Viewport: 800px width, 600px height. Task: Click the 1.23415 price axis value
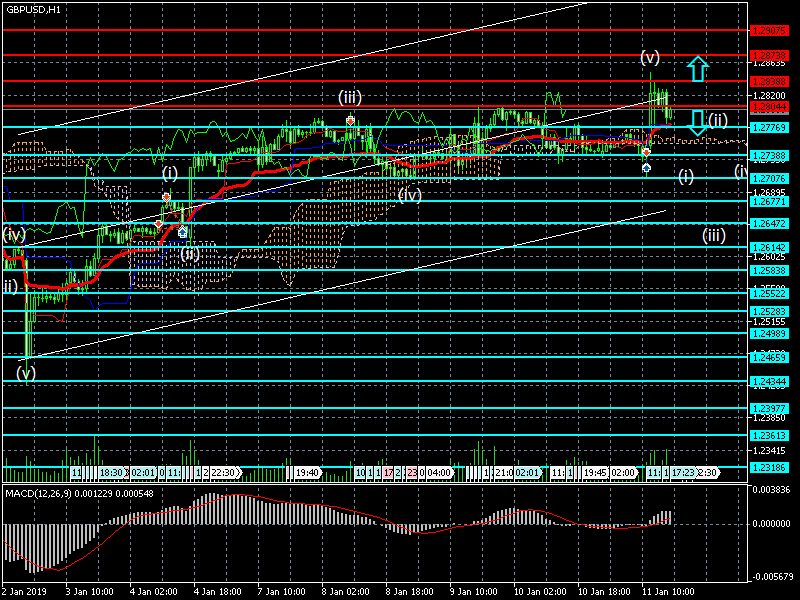pyautogui.click(x=769, y=451)
